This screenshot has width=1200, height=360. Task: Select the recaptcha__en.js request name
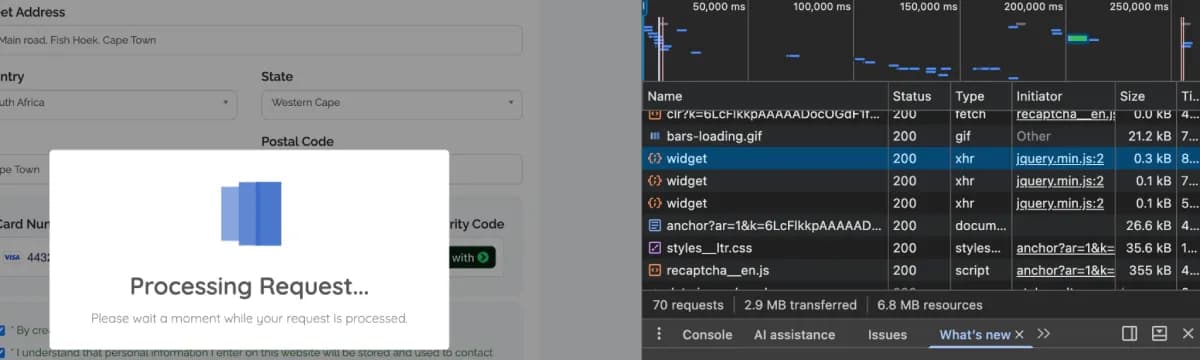coord(717,270)
